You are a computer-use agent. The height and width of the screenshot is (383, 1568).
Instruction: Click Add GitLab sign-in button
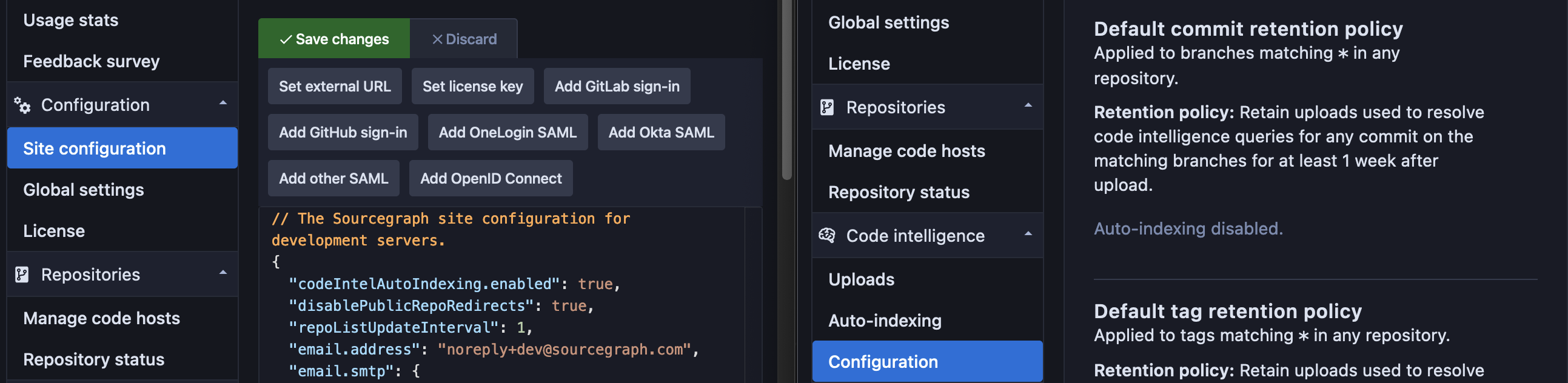(x=617, y=86)
